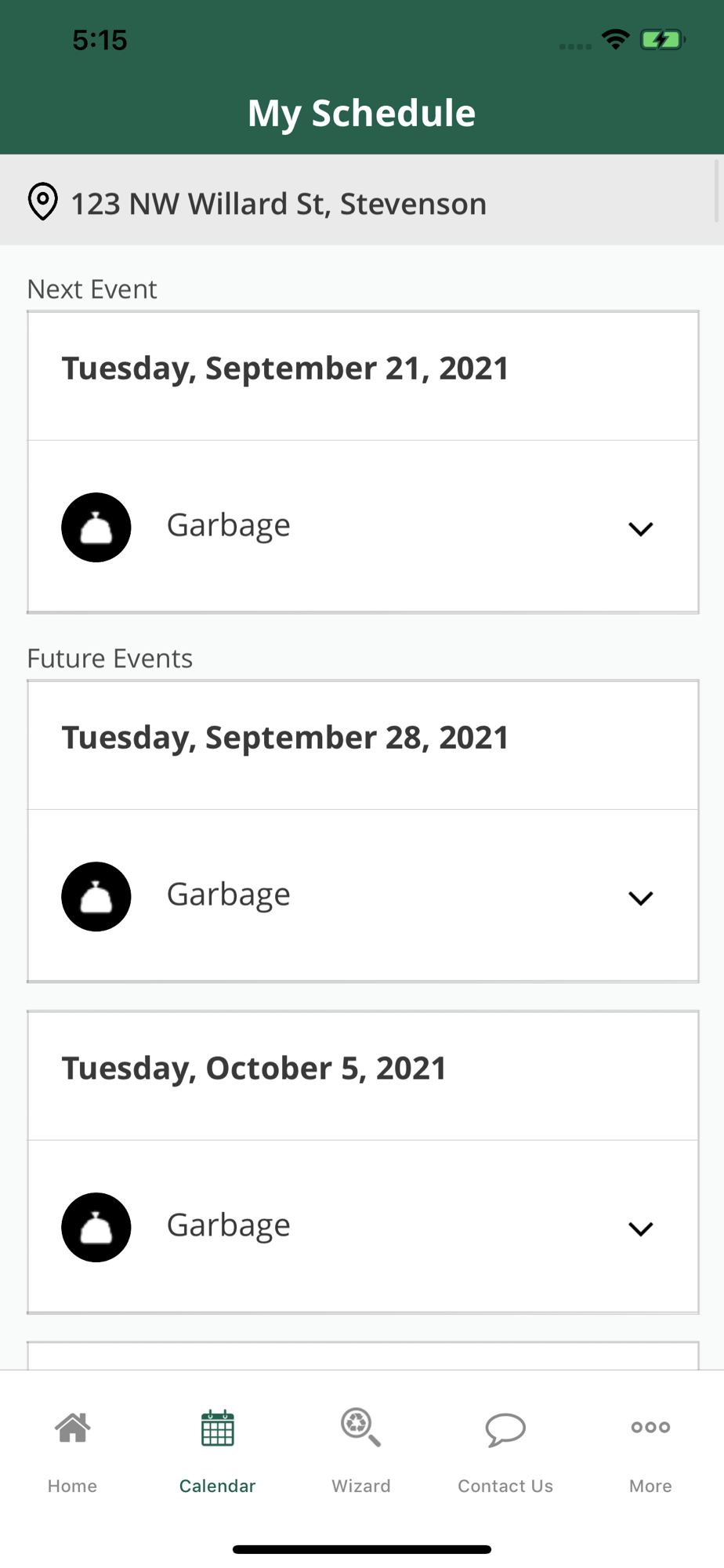Tap the Garbage icon for September 21
724x1568 pixels.
click(96, 527)
